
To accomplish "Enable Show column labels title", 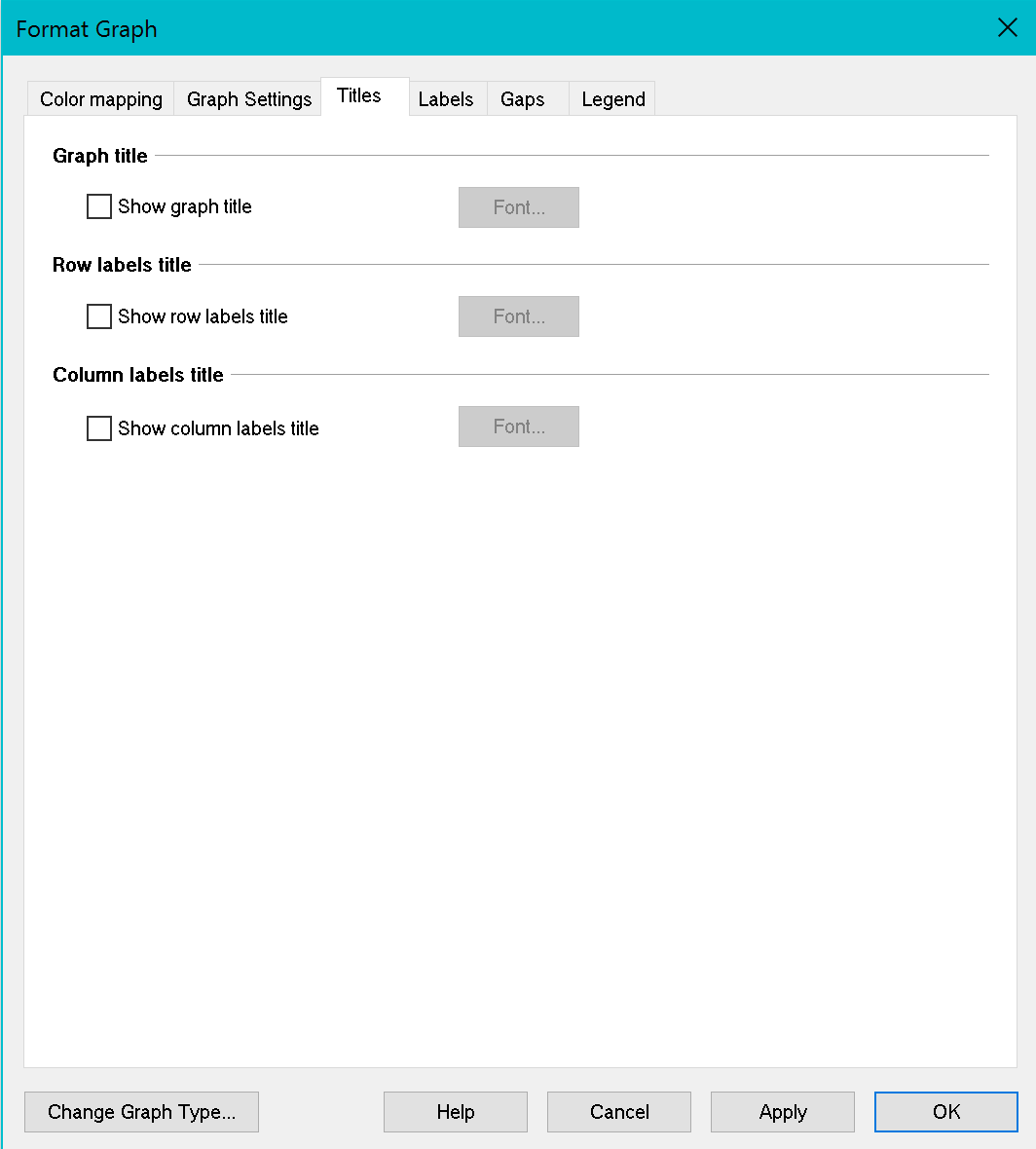I will (98, 428).
